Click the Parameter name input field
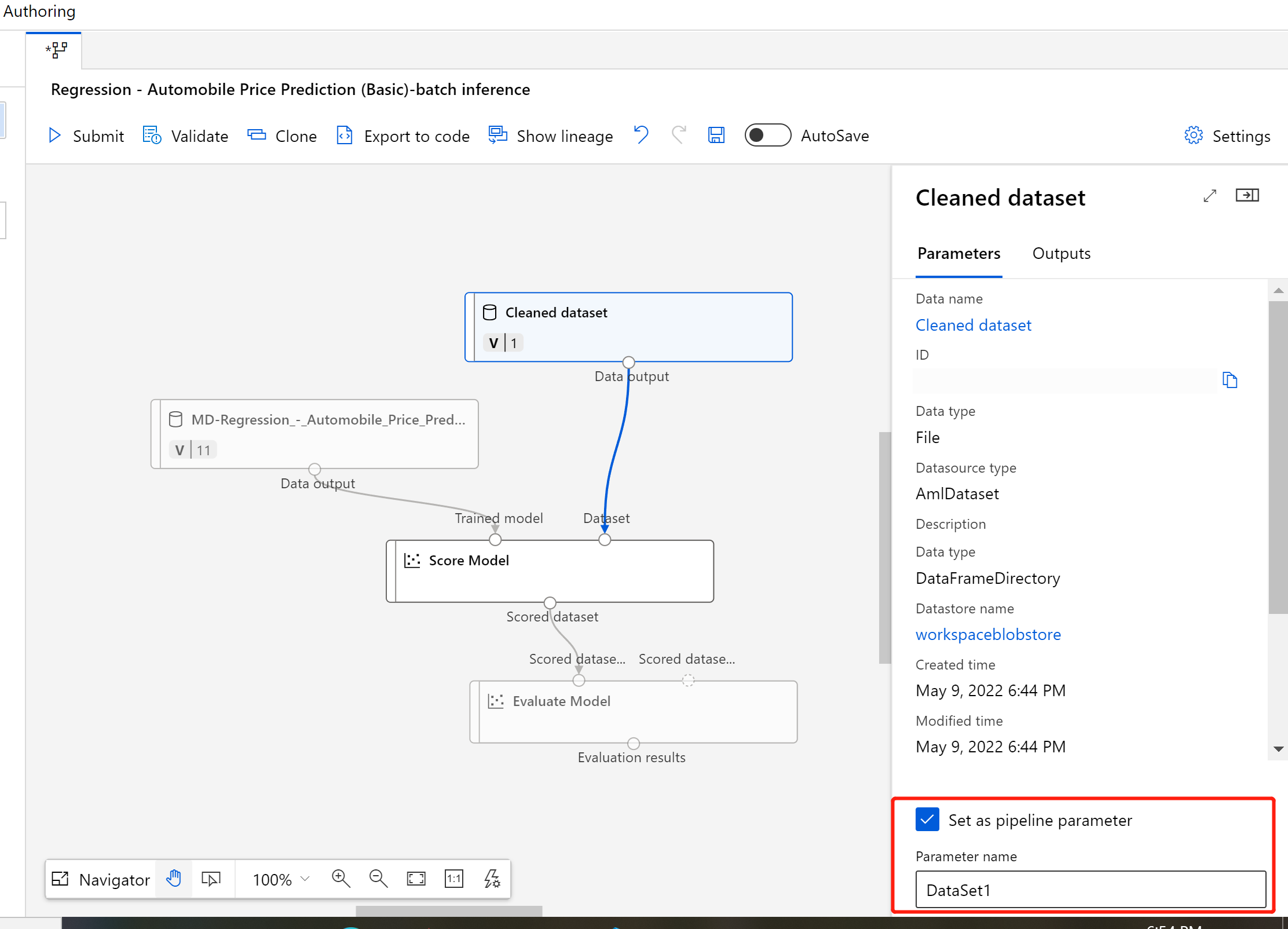 pyautogui.click(x=1090, y=890)
